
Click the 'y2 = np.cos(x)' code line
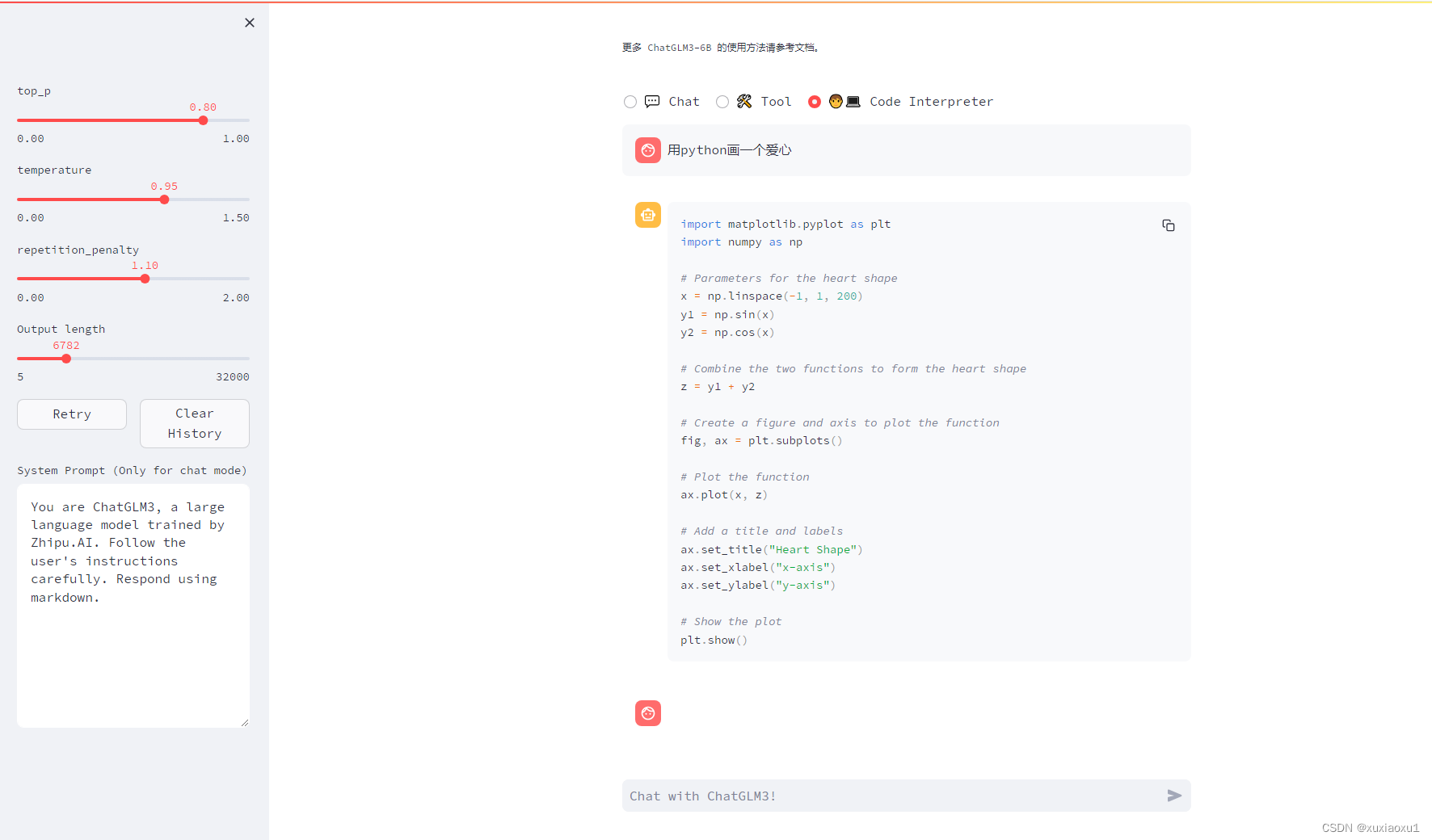[727, 333]
